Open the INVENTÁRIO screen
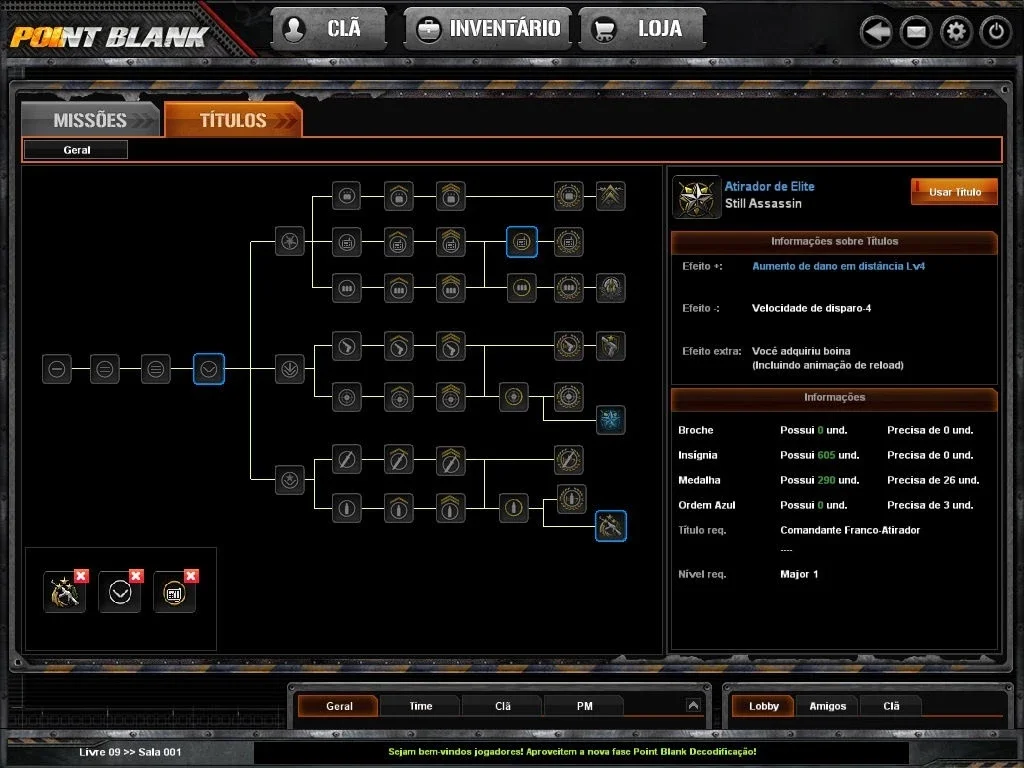This screenshot has width=1024, height=768. (x=487, y=29)
